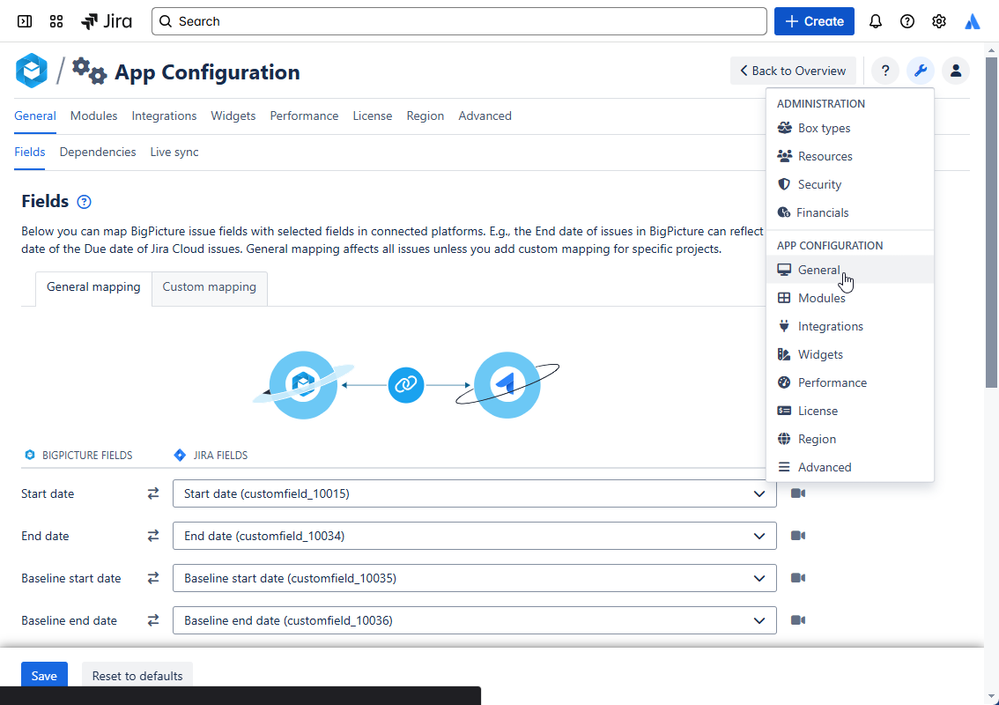Open the Jira settings gear icon
This screenshot has height=705, width=999.
point(938,22)
